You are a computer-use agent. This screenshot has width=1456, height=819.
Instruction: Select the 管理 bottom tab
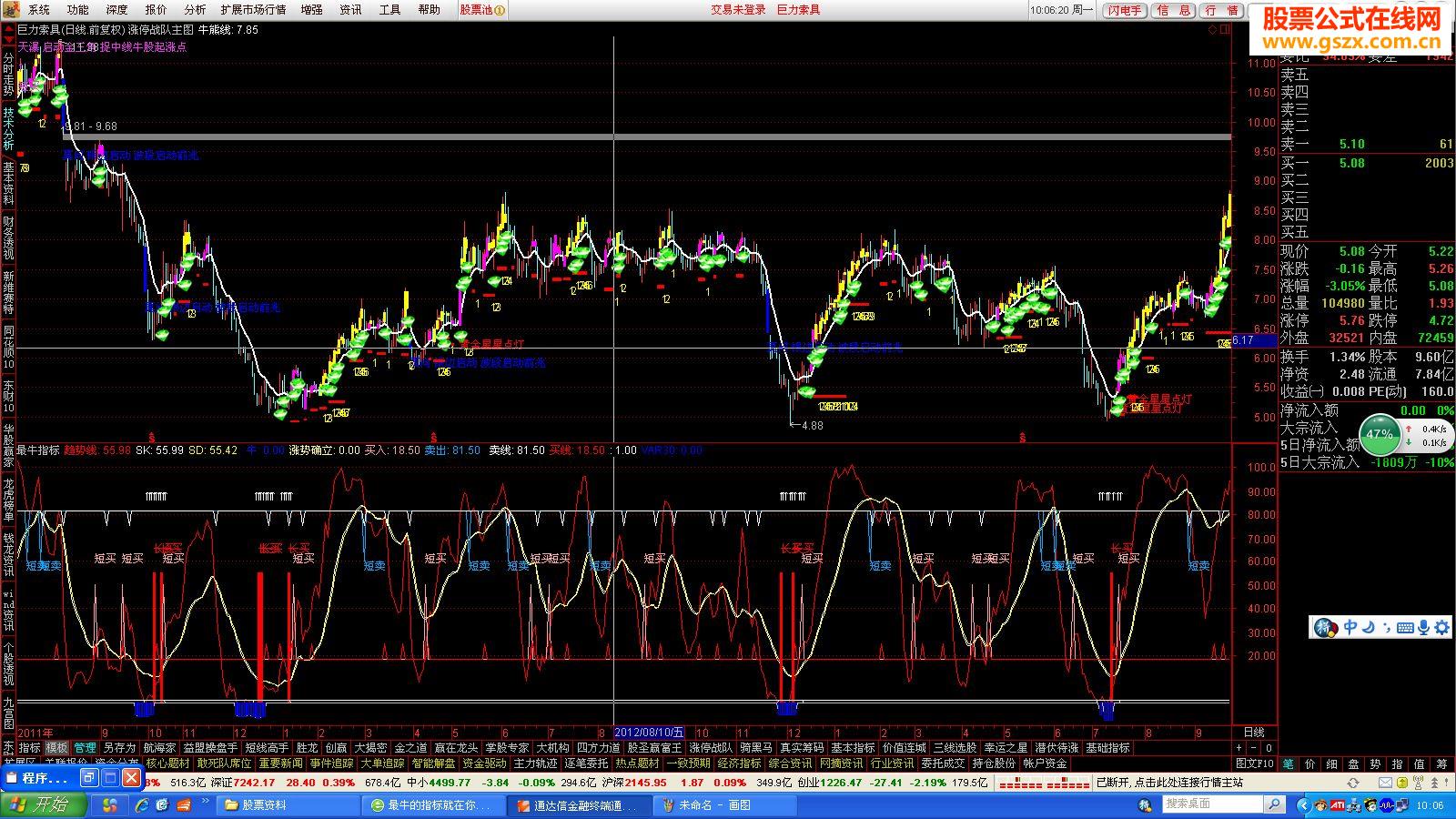[84, 748]
